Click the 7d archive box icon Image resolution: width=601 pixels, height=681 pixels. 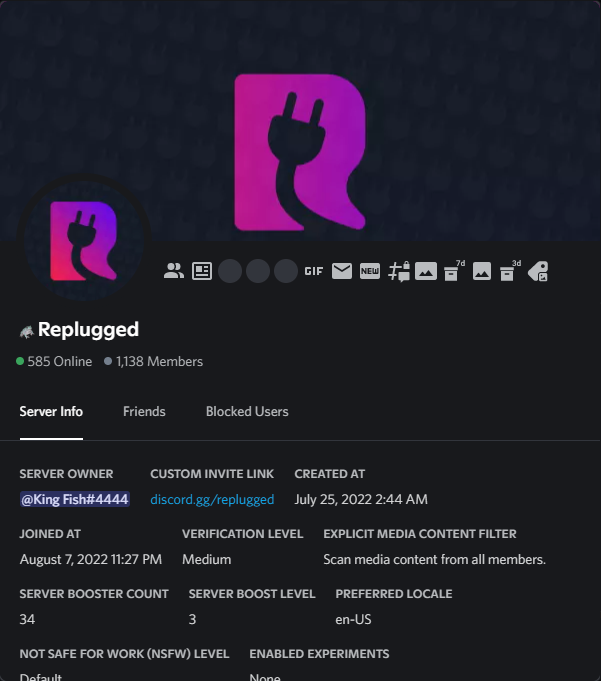click(454, 271)
